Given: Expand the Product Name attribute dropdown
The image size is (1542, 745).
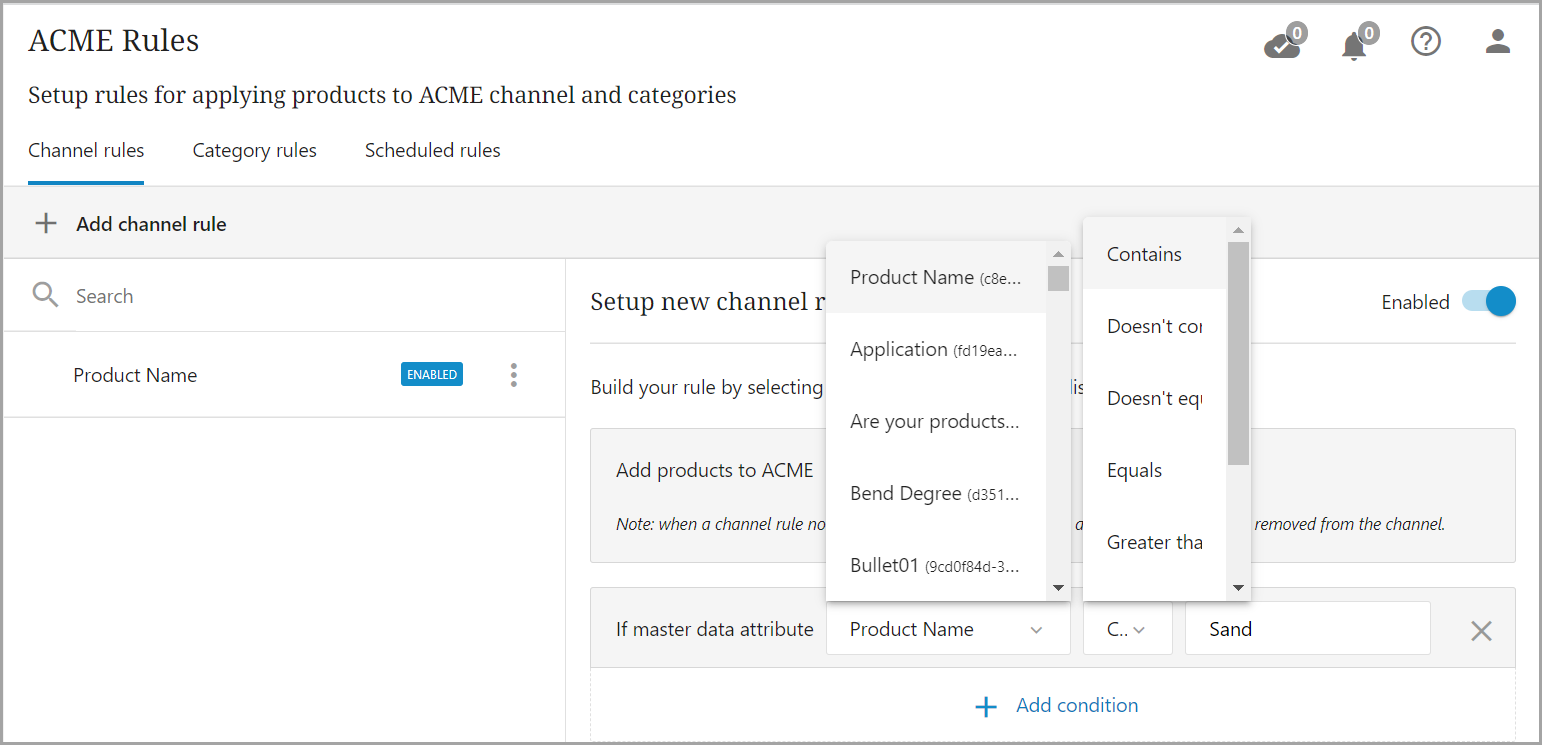Looking at the screenshot, I should click(x=947, y=629).
